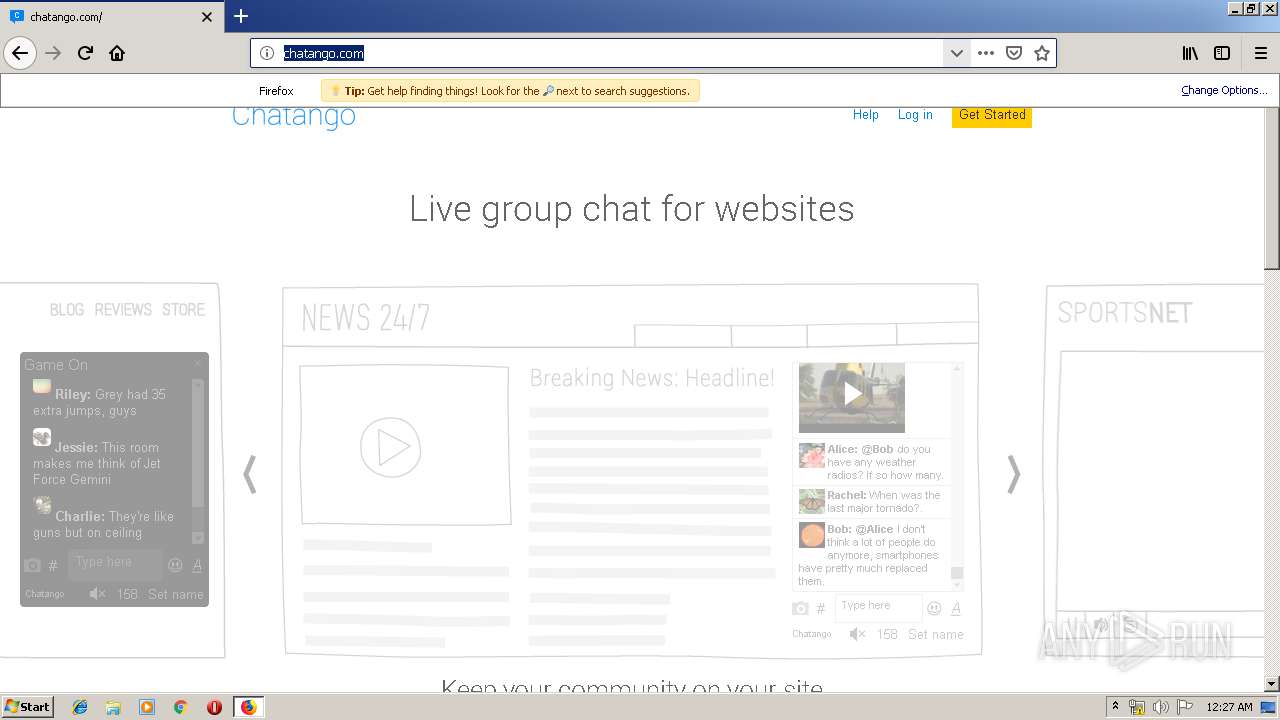
Task: Open Action Center flag icon
Action: click(x=1185, y=707)
